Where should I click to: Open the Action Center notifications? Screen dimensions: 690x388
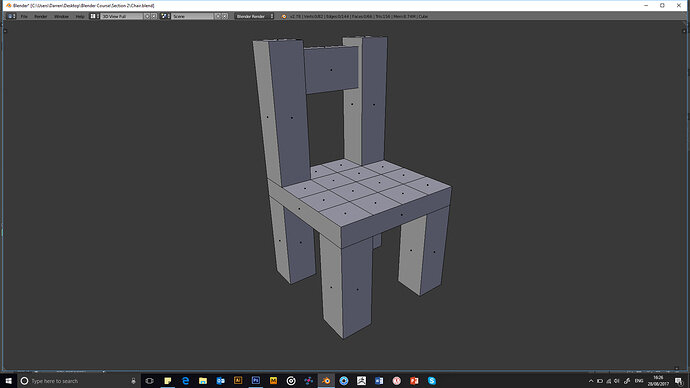[x=679, y=381]
